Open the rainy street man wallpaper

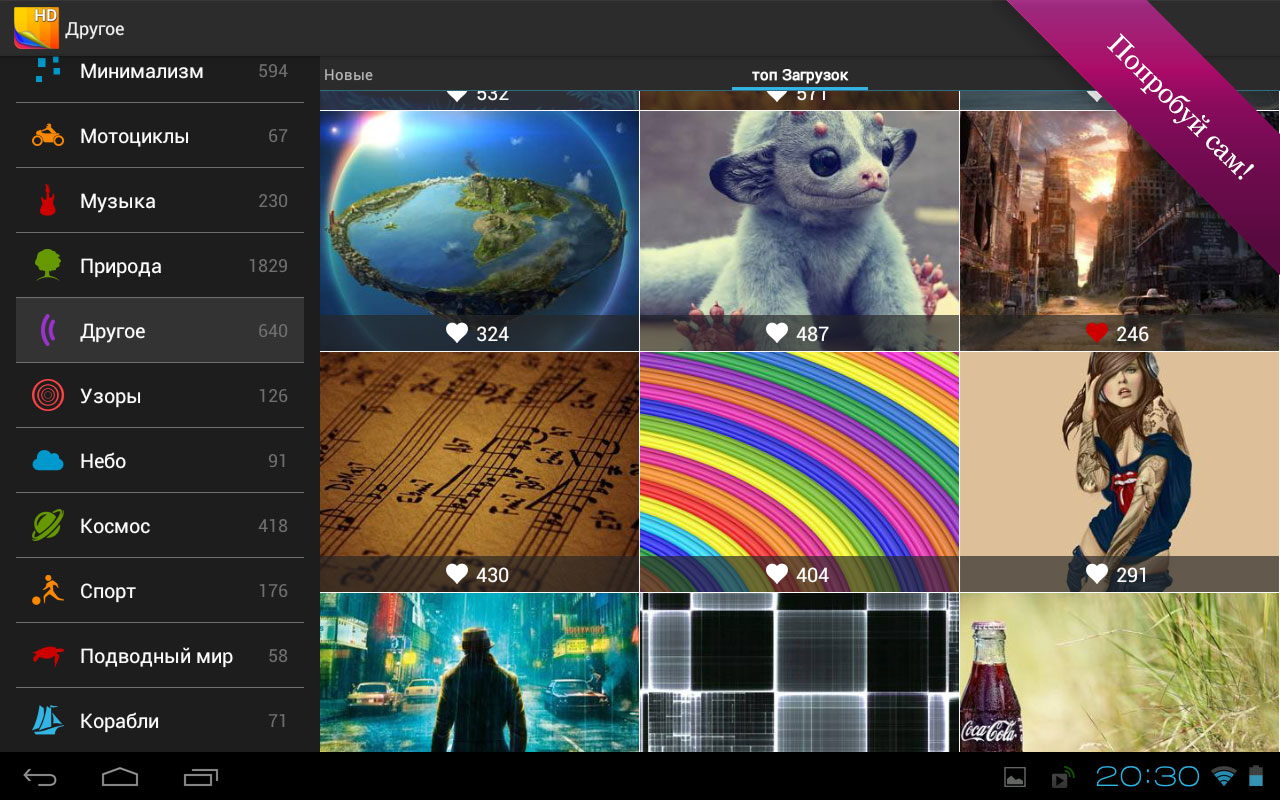tap(479, 672)
